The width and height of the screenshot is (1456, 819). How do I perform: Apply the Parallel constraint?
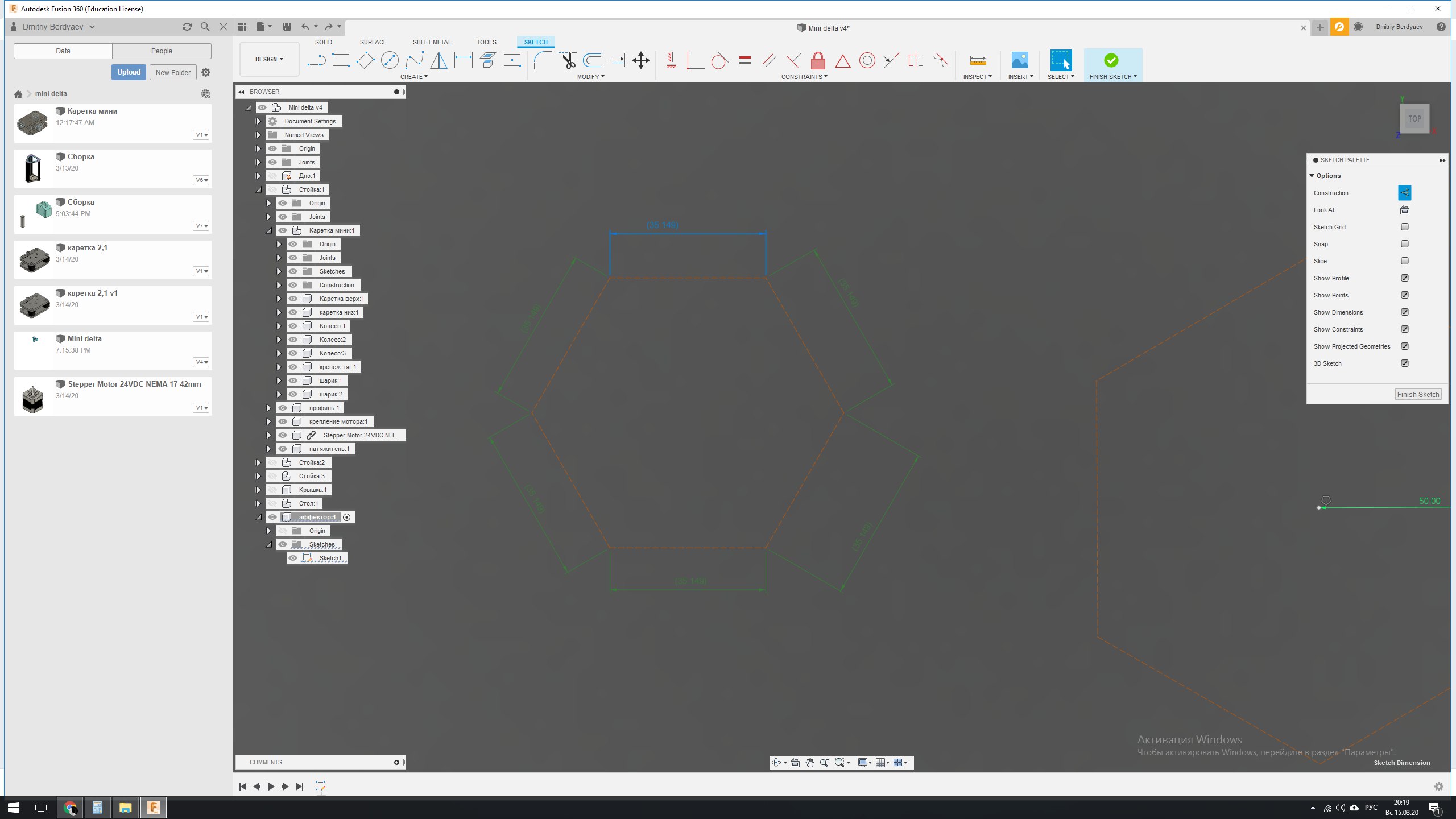(x=770, y=60)
